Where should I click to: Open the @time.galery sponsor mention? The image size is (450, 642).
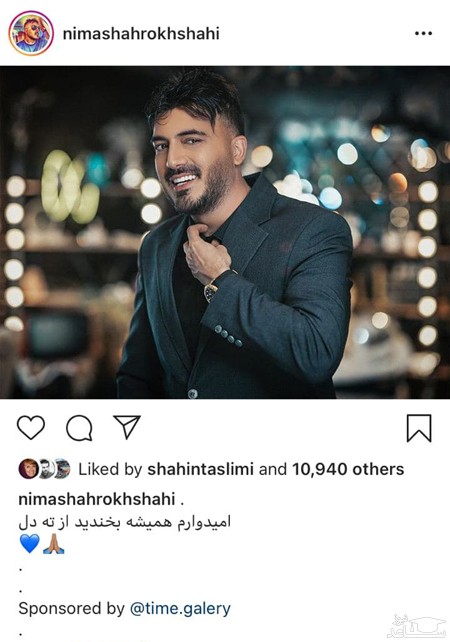click(180, 608)
